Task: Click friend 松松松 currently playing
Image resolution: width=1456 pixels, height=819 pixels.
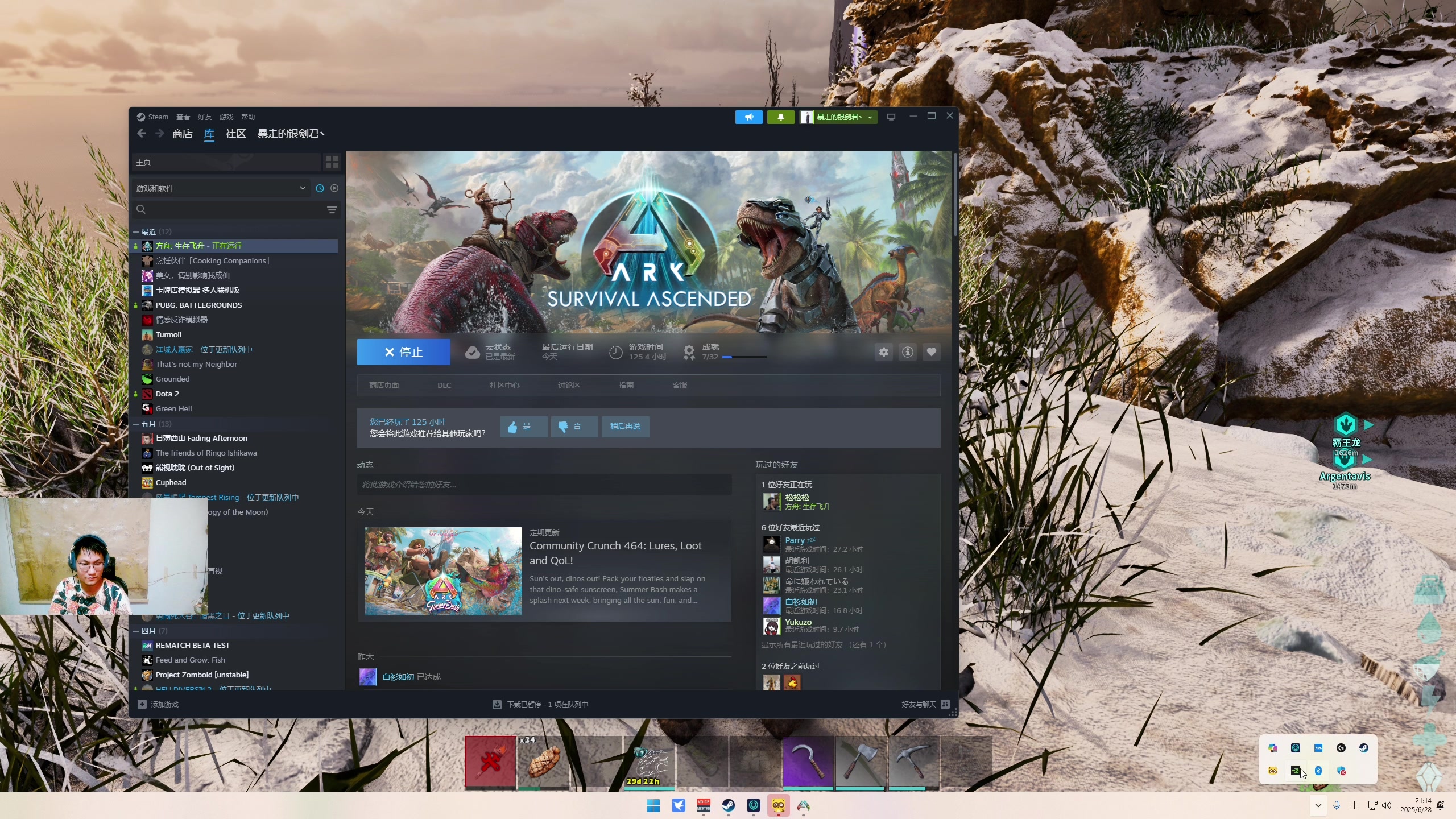Action: [x=796, y=502]
